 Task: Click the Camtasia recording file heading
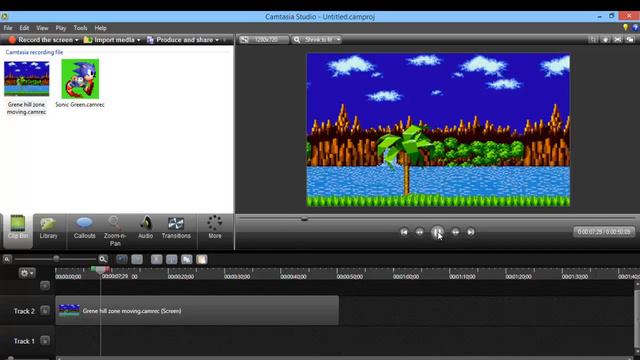[34, 52]
